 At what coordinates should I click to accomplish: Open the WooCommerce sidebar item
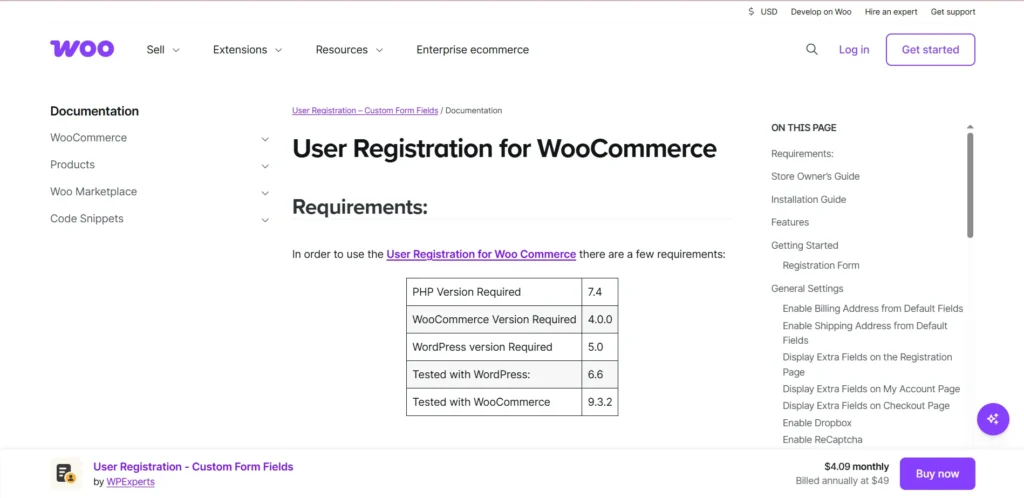point(89,138)
